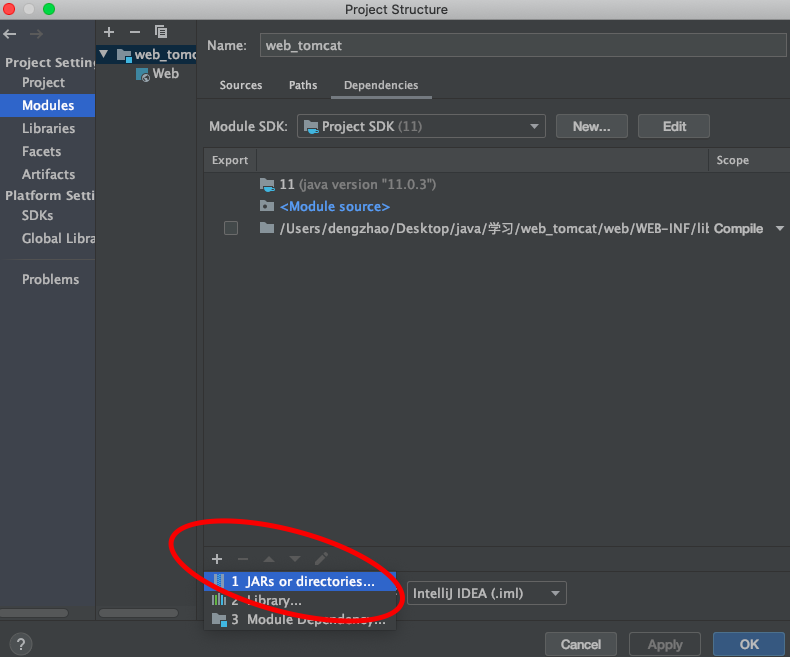Add dependency with plus icon
The height and width of the screenshot is (657, 790).
pyautogui.click(x=217, y=559)
